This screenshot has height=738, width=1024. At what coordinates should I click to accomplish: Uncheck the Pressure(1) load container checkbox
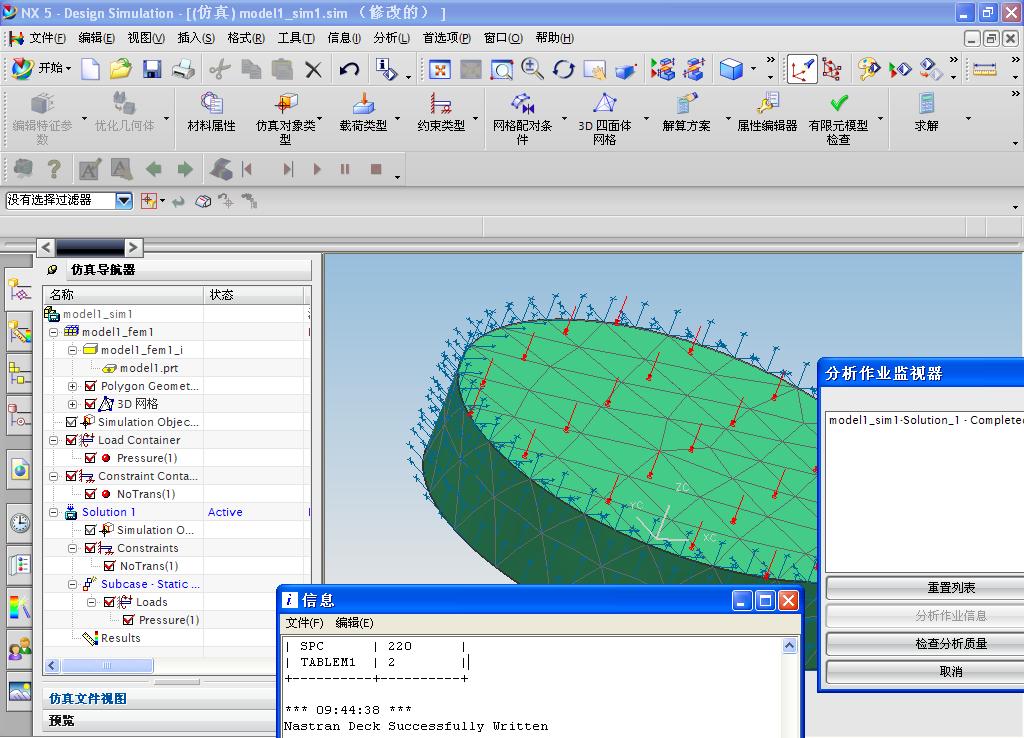tap(91, 458)
